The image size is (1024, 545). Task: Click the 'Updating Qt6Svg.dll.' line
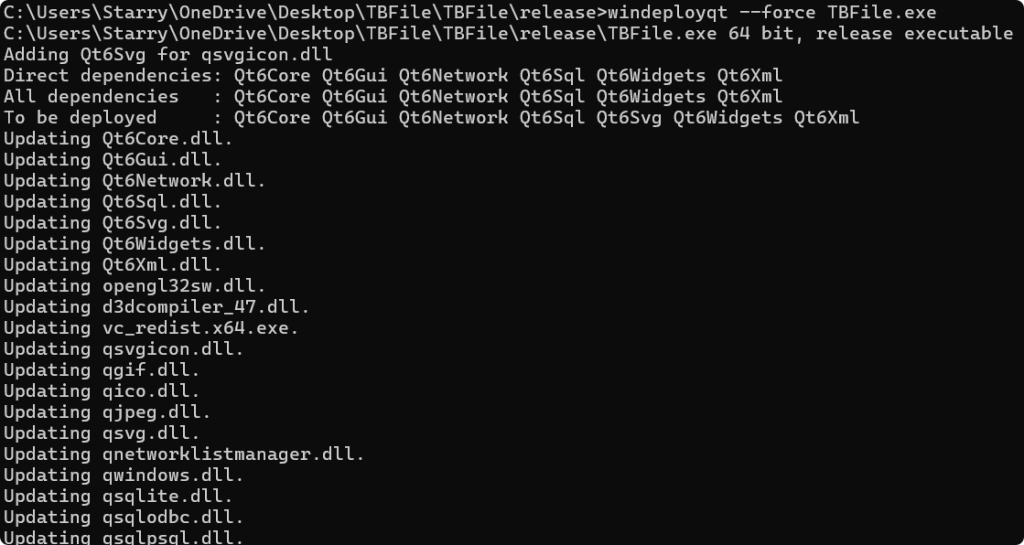pos(112,222)
